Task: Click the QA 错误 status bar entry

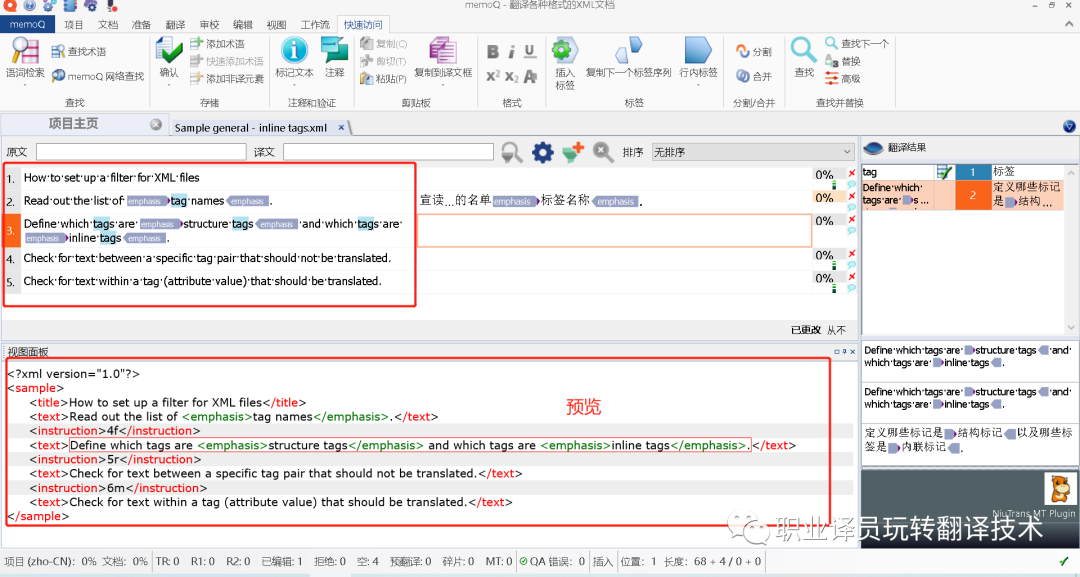Action: pos(552,562)
